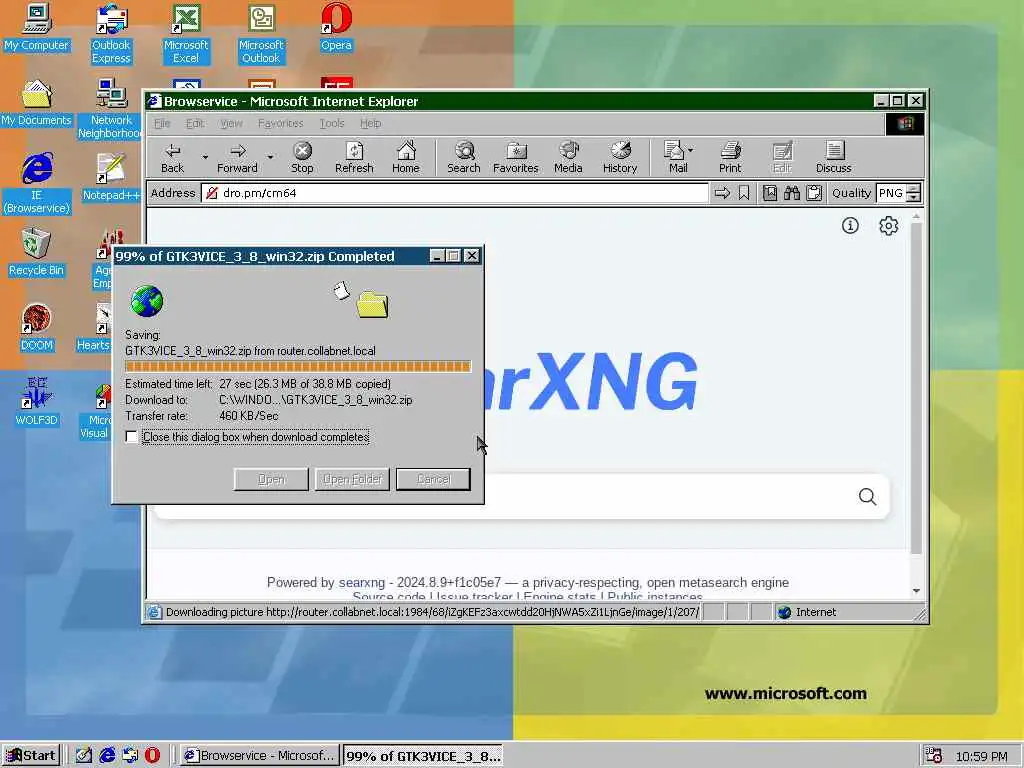Open the Favorites menu
The height and width of the screenshot is (768, 1024).
280,123
